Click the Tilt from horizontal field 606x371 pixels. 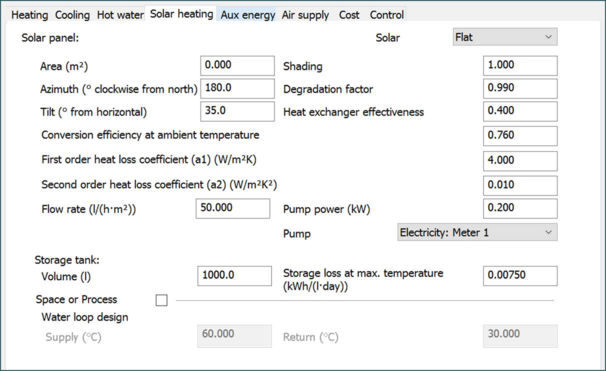(x=237, y=111)
